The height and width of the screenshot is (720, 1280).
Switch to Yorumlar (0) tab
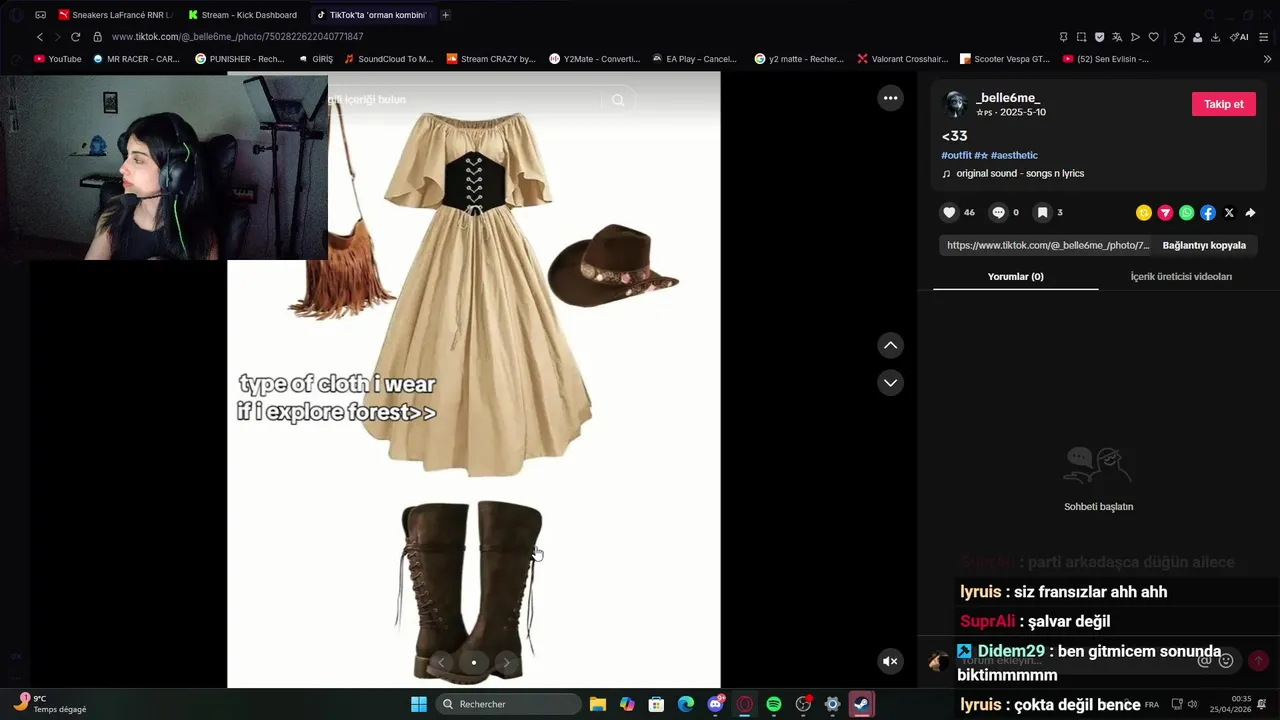(x=1015, y=276)
